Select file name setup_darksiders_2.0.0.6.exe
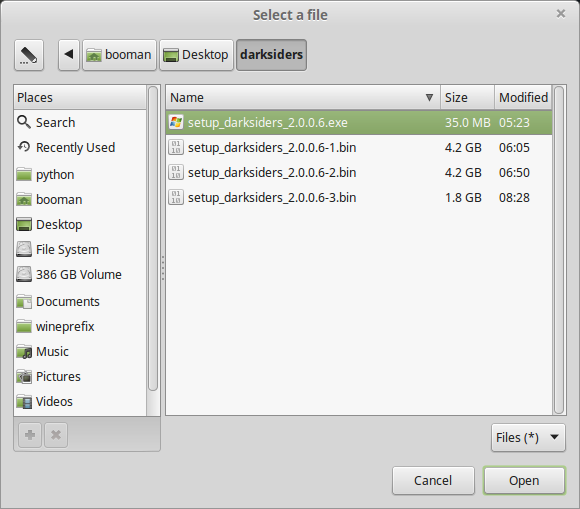 point(268,122)
